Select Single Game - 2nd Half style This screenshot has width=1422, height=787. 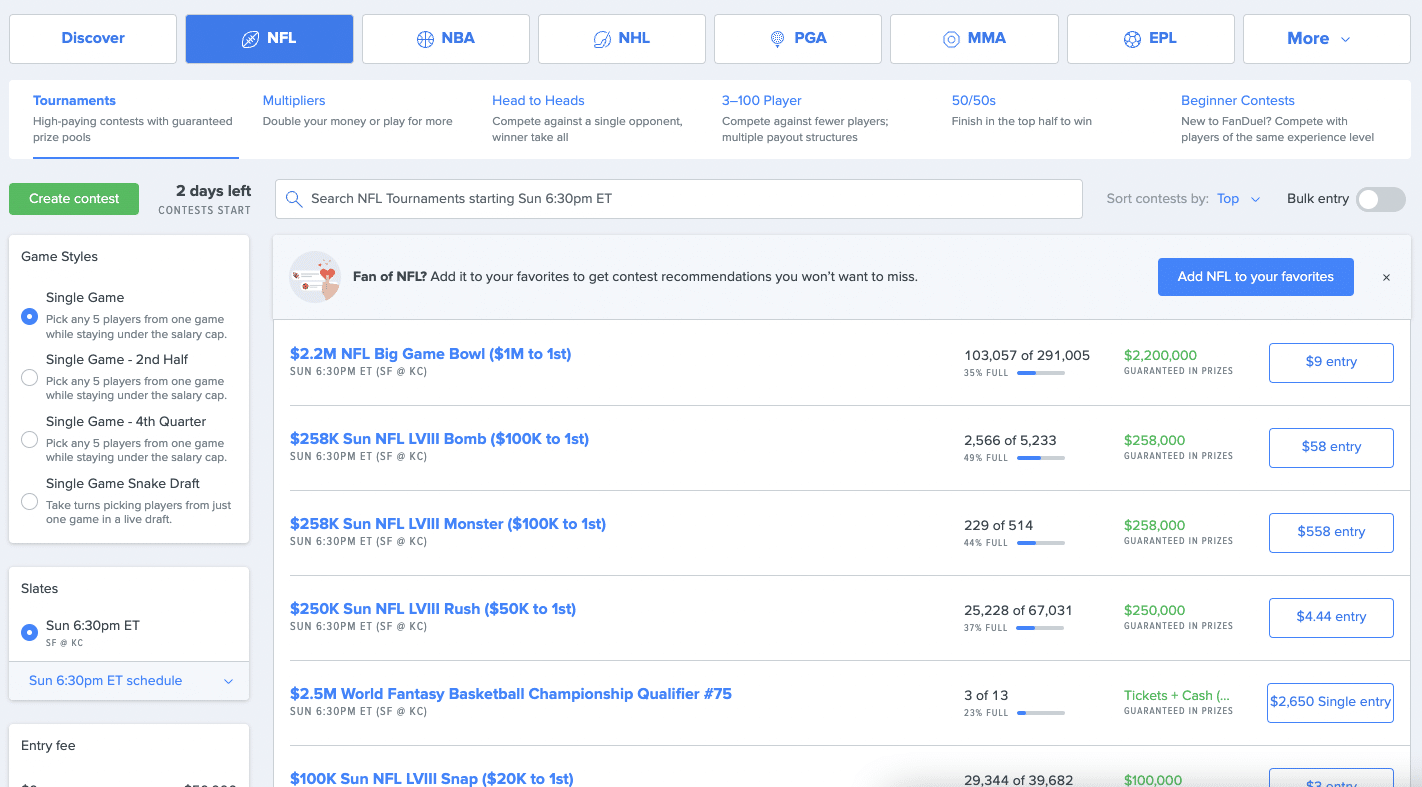pos(30,378)
